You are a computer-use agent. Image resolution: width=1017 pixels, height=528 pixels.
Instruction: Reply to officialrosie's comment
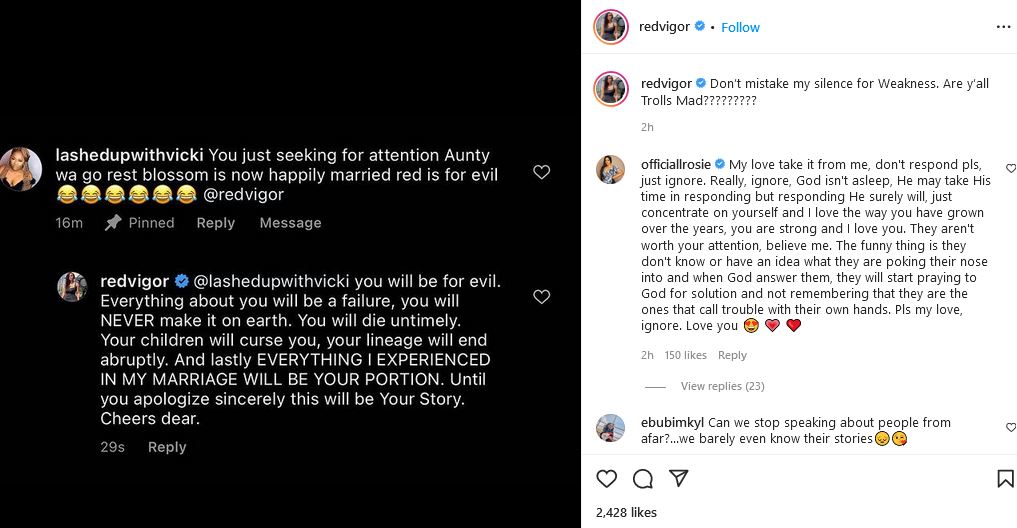[732, 355]
